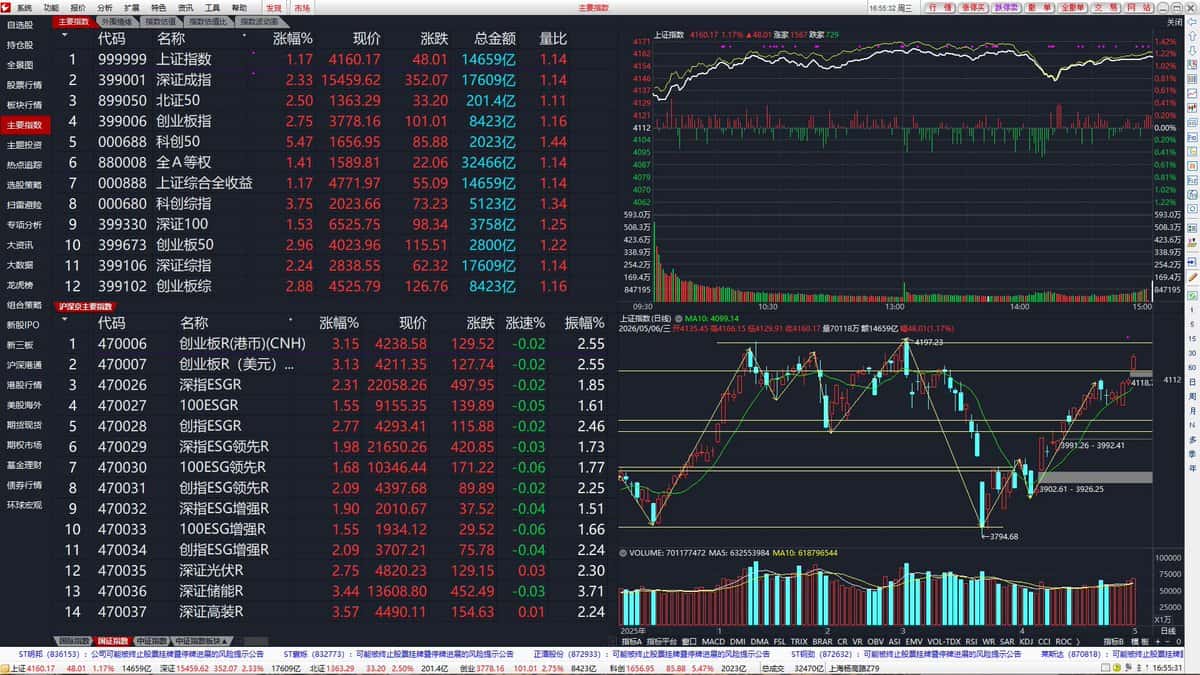Click the up arrow icon in right toolbar
The width and height of the screenshot is (1200, 675).
pyautogui.click(x=1190, y=35)
